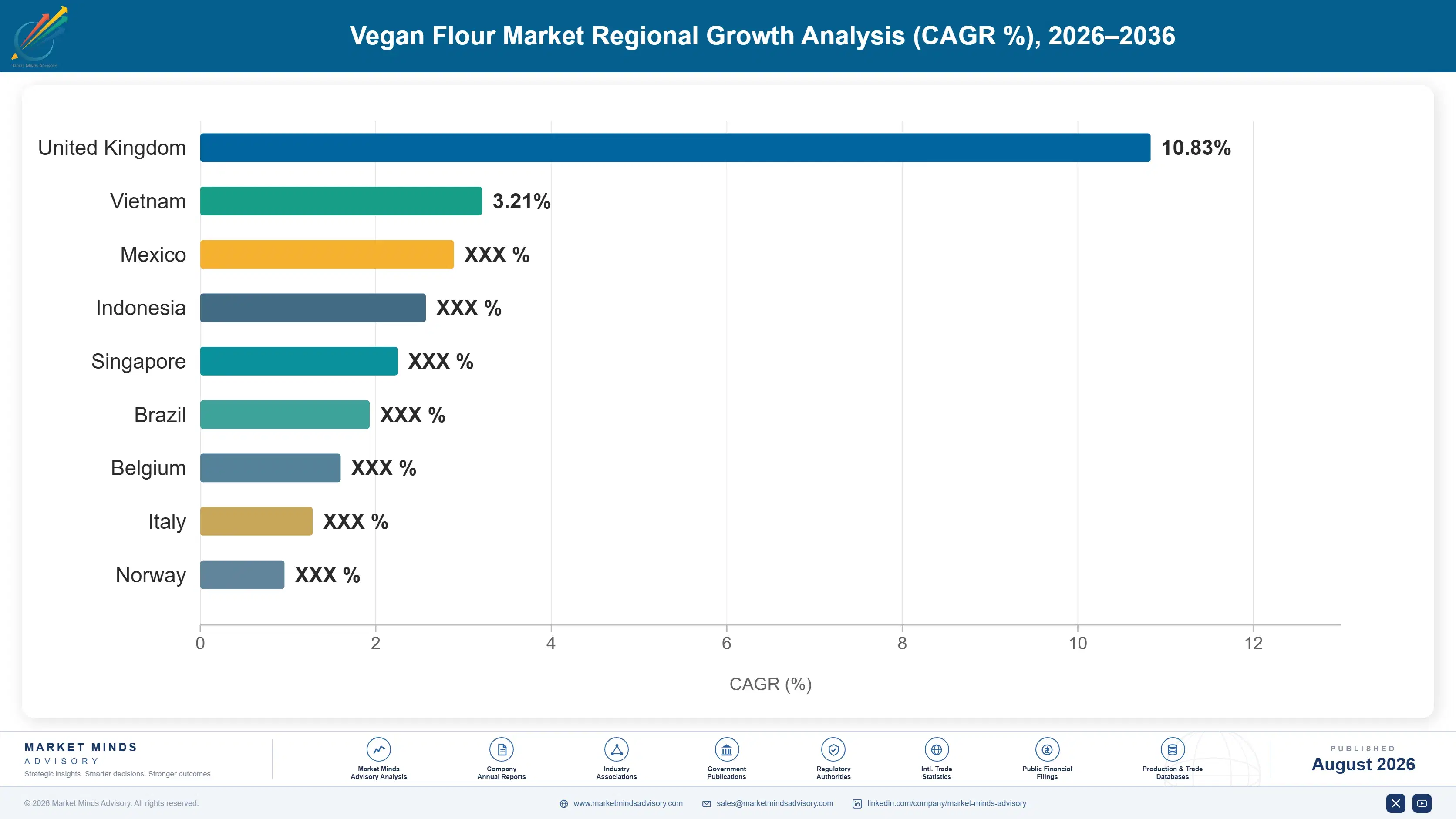Click the envelope icon beside sales email

click(707, 804)
